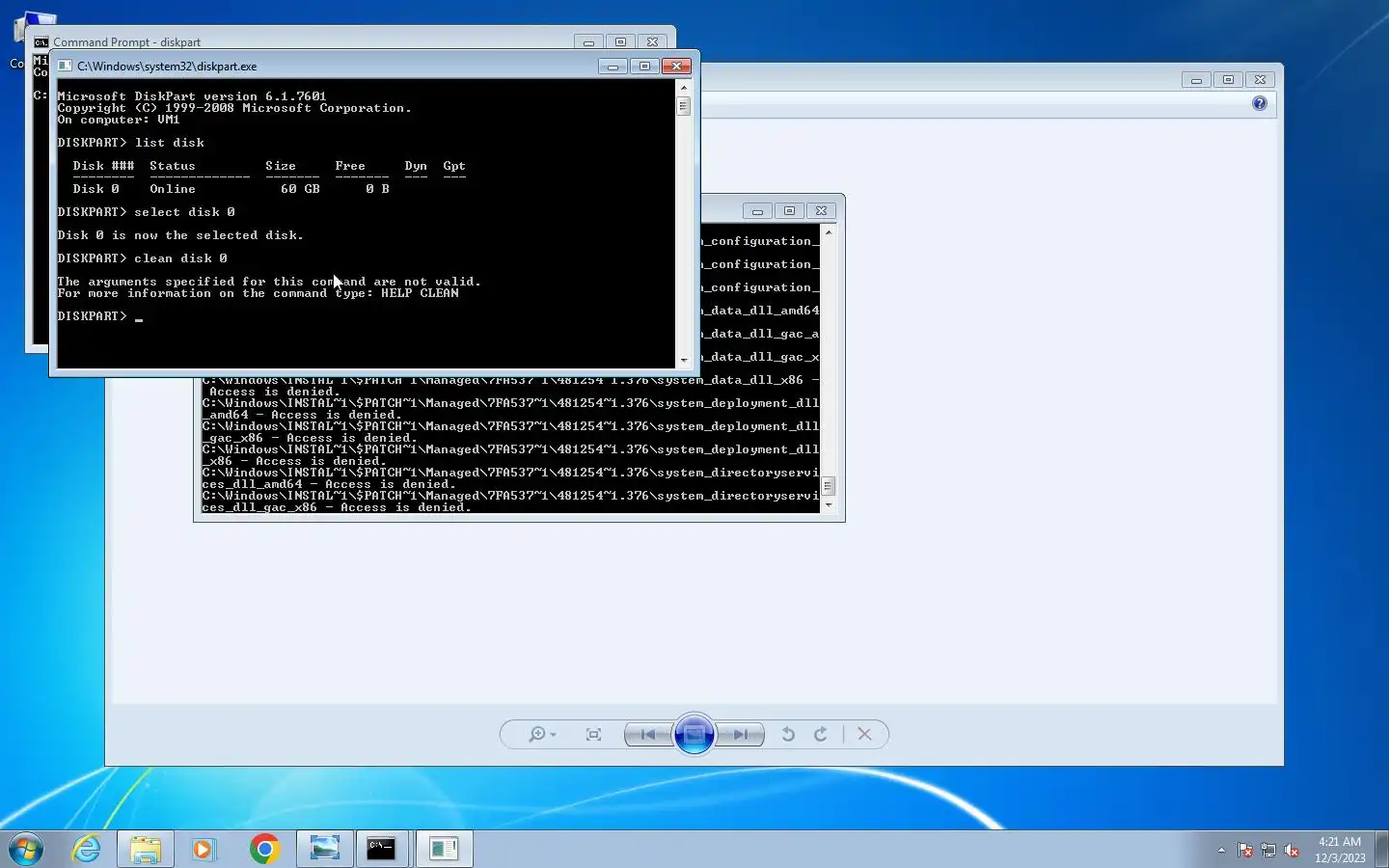Start the slide show with the blue round button
Viewport: 1389px width, 868px height.
click(x=694, y=735)
